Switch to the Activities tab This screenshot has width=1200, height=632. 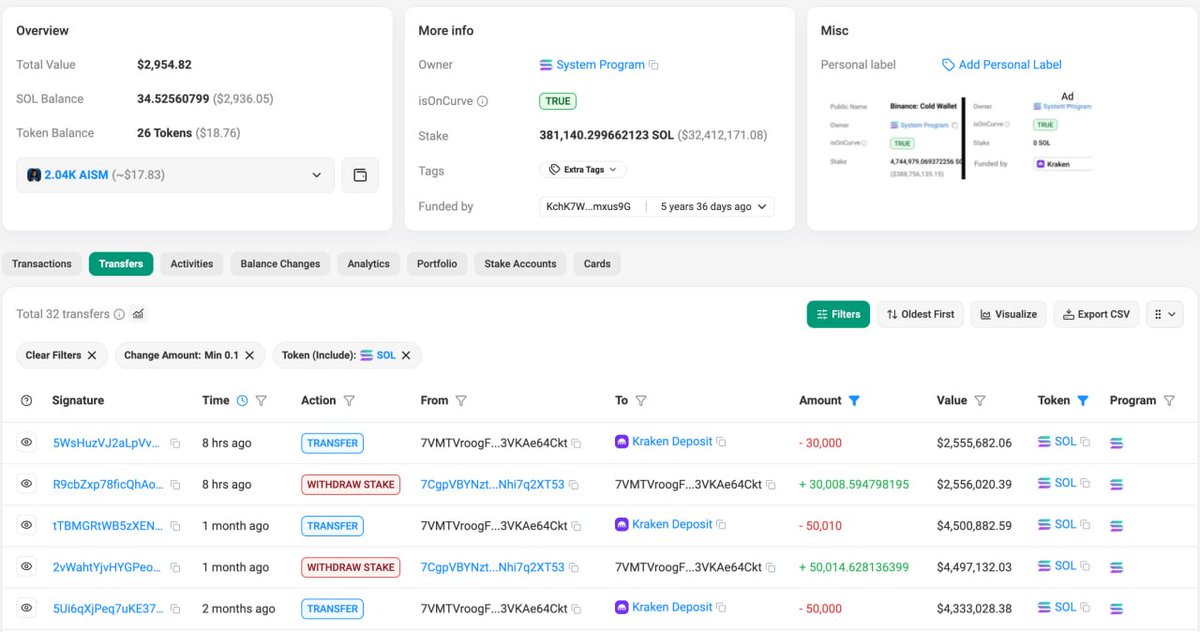coord(192,264)
